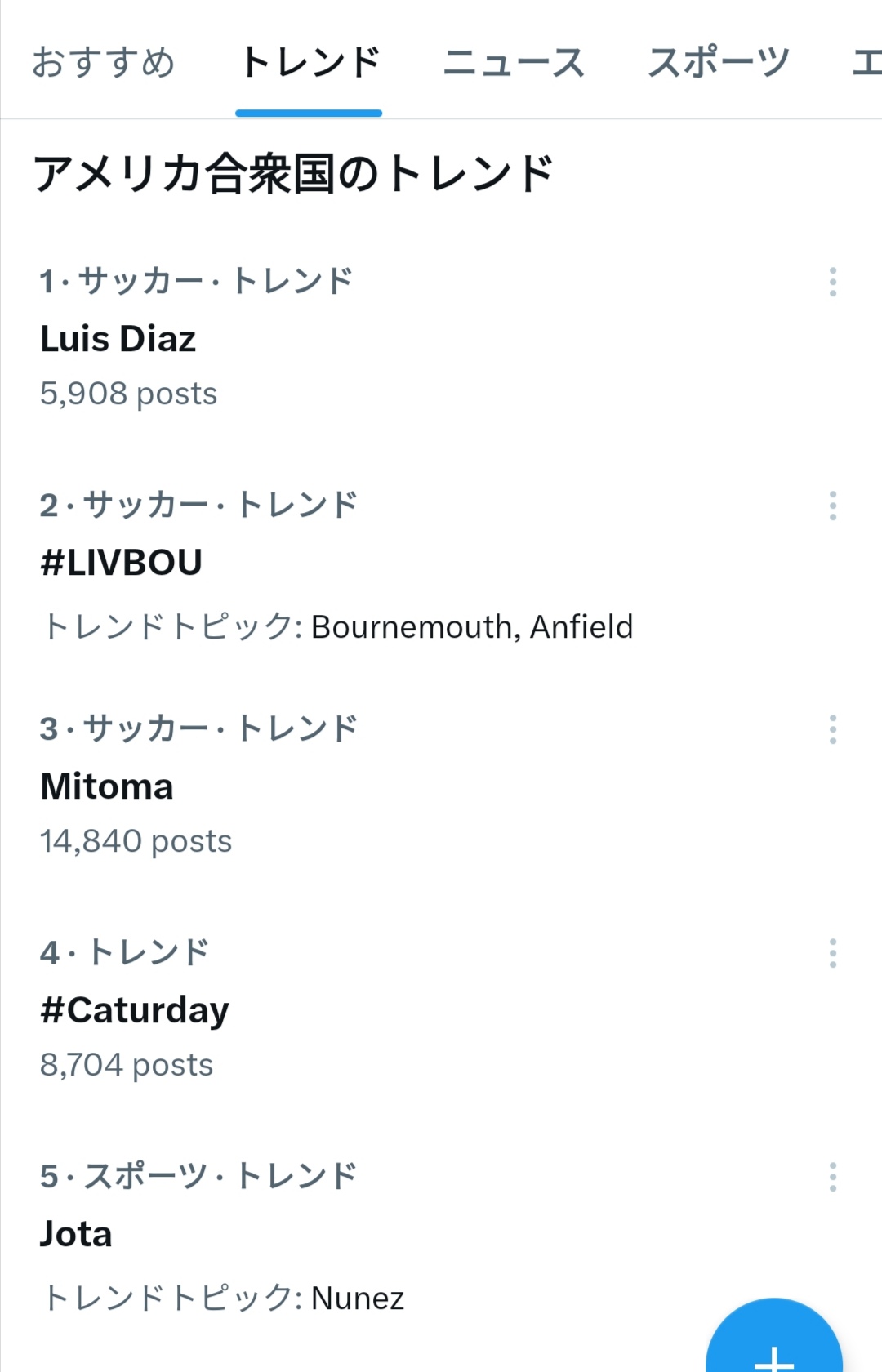Open more options for Mitoma trend
882x1372 pixels.
832,729
